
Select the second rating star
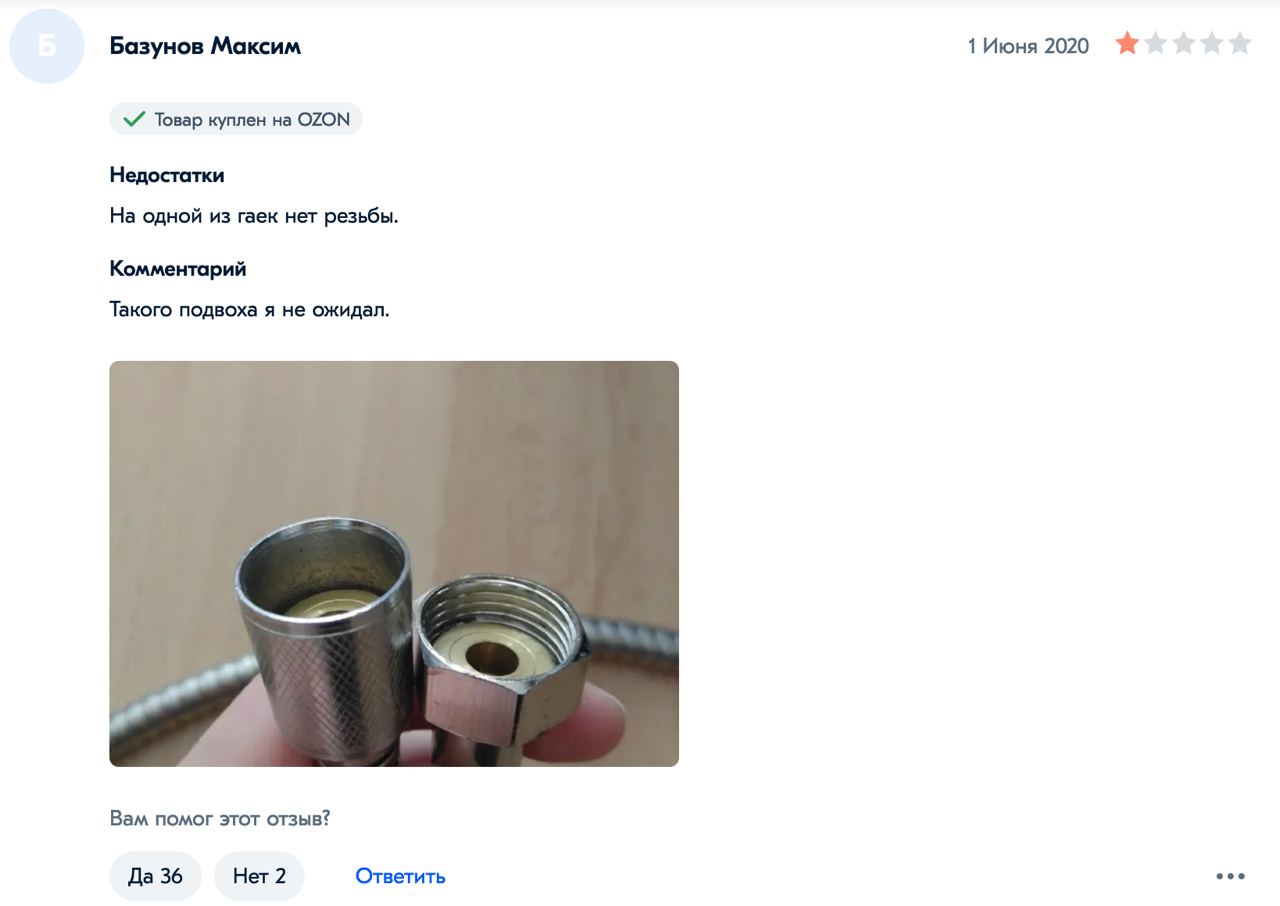(1156, 43)
